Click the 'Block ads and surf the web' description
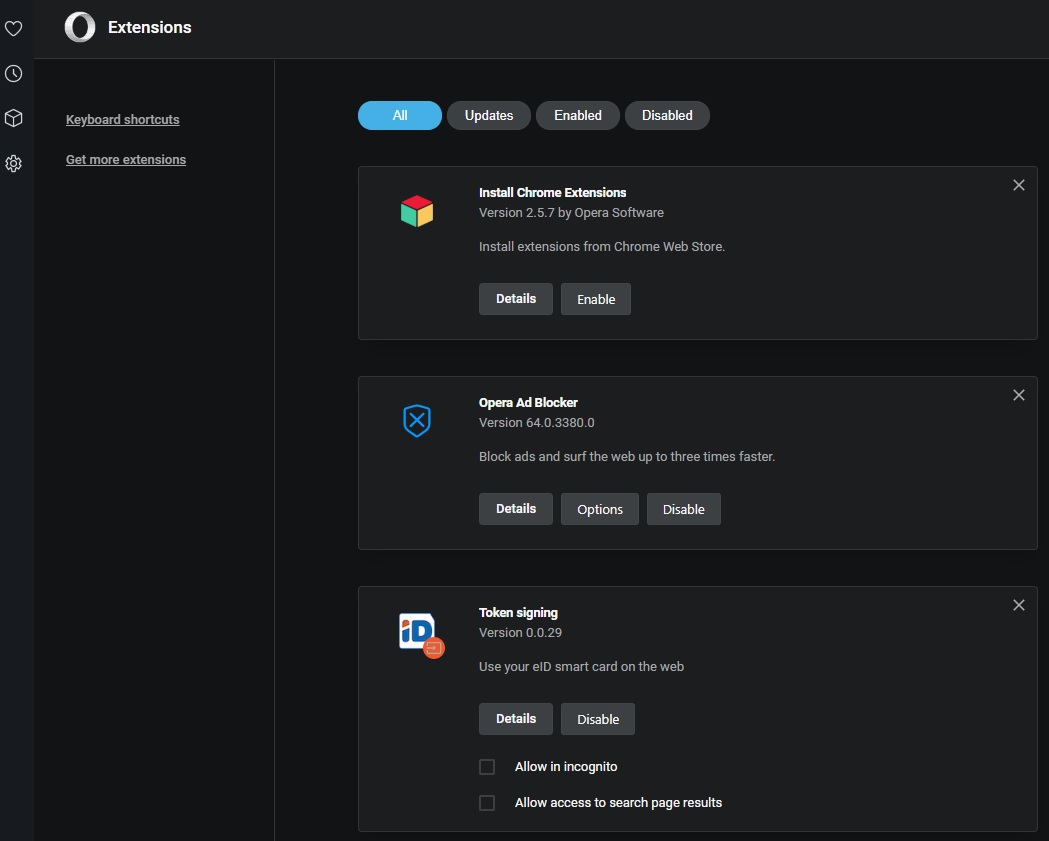1049x841 pixels. pyautogui.click(x=627, y=457)
